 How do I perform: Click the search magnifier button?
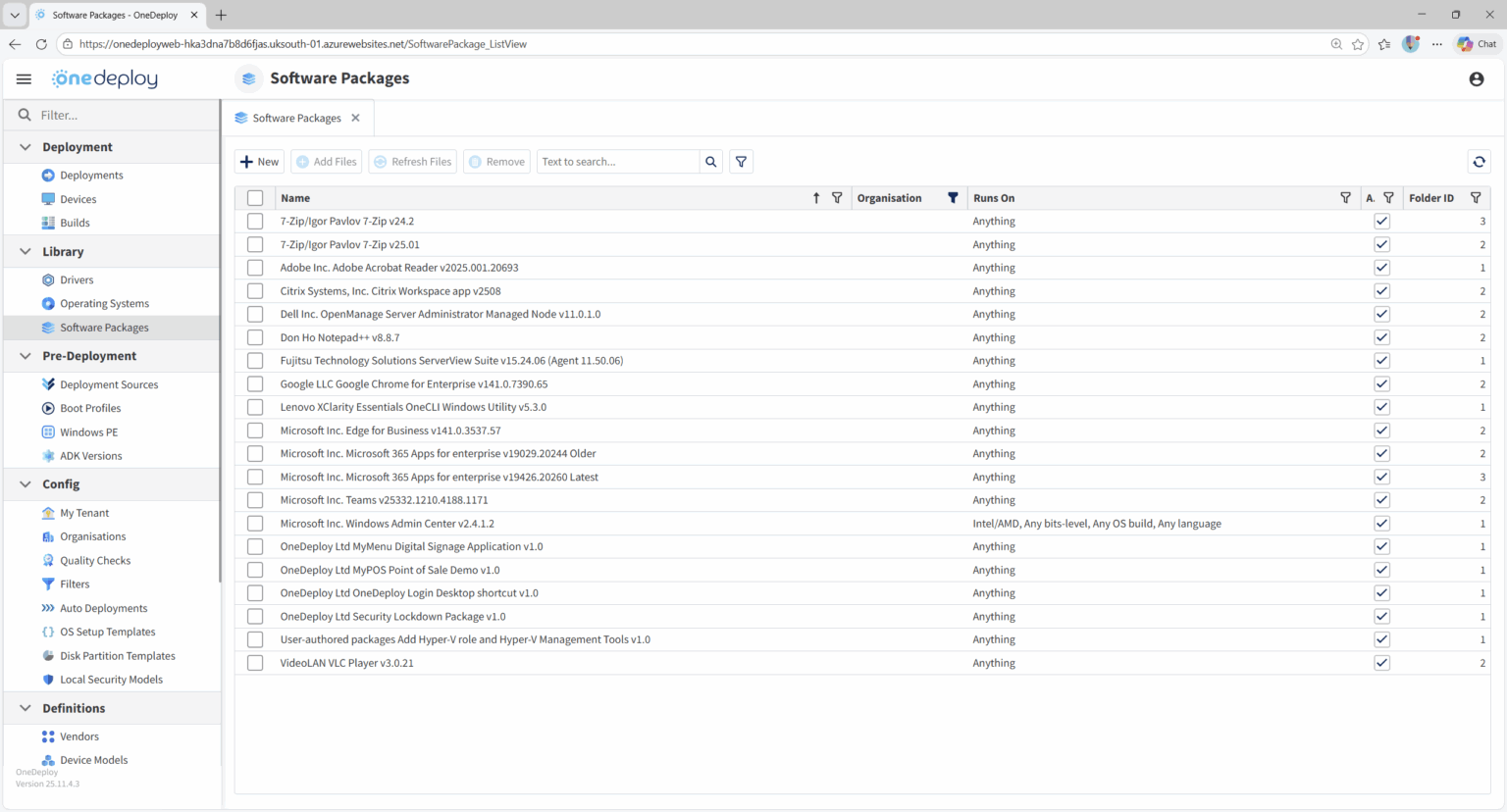coord(711,162)
